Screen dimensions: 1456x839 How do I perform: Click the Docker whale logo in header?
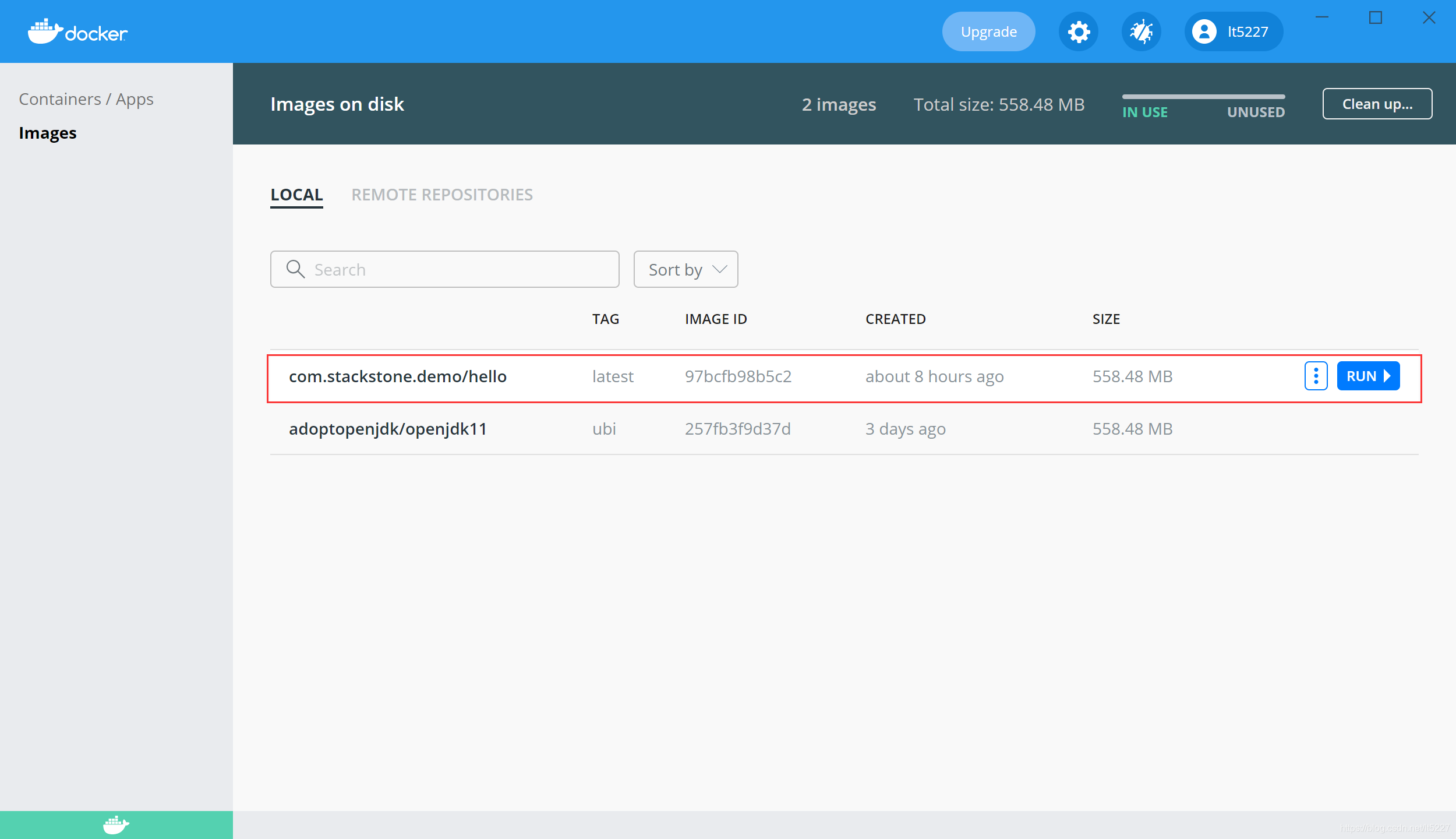[77, 31]
